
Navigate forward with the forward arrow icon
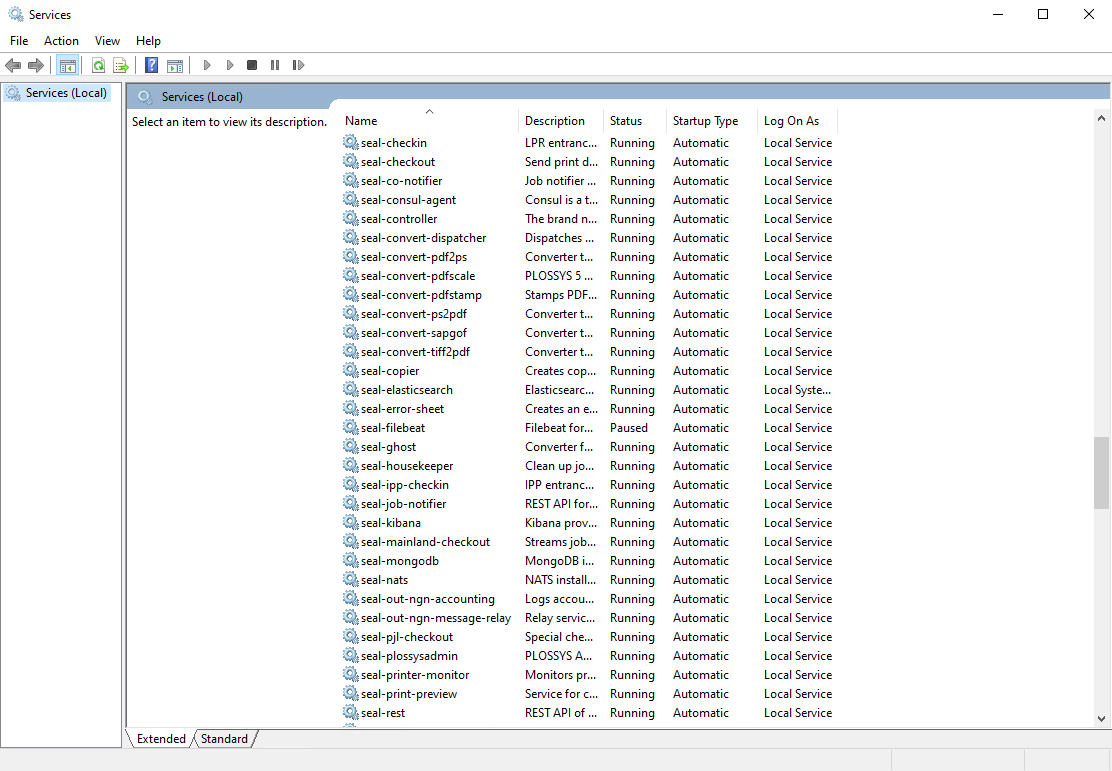click(x=36, y=64)
